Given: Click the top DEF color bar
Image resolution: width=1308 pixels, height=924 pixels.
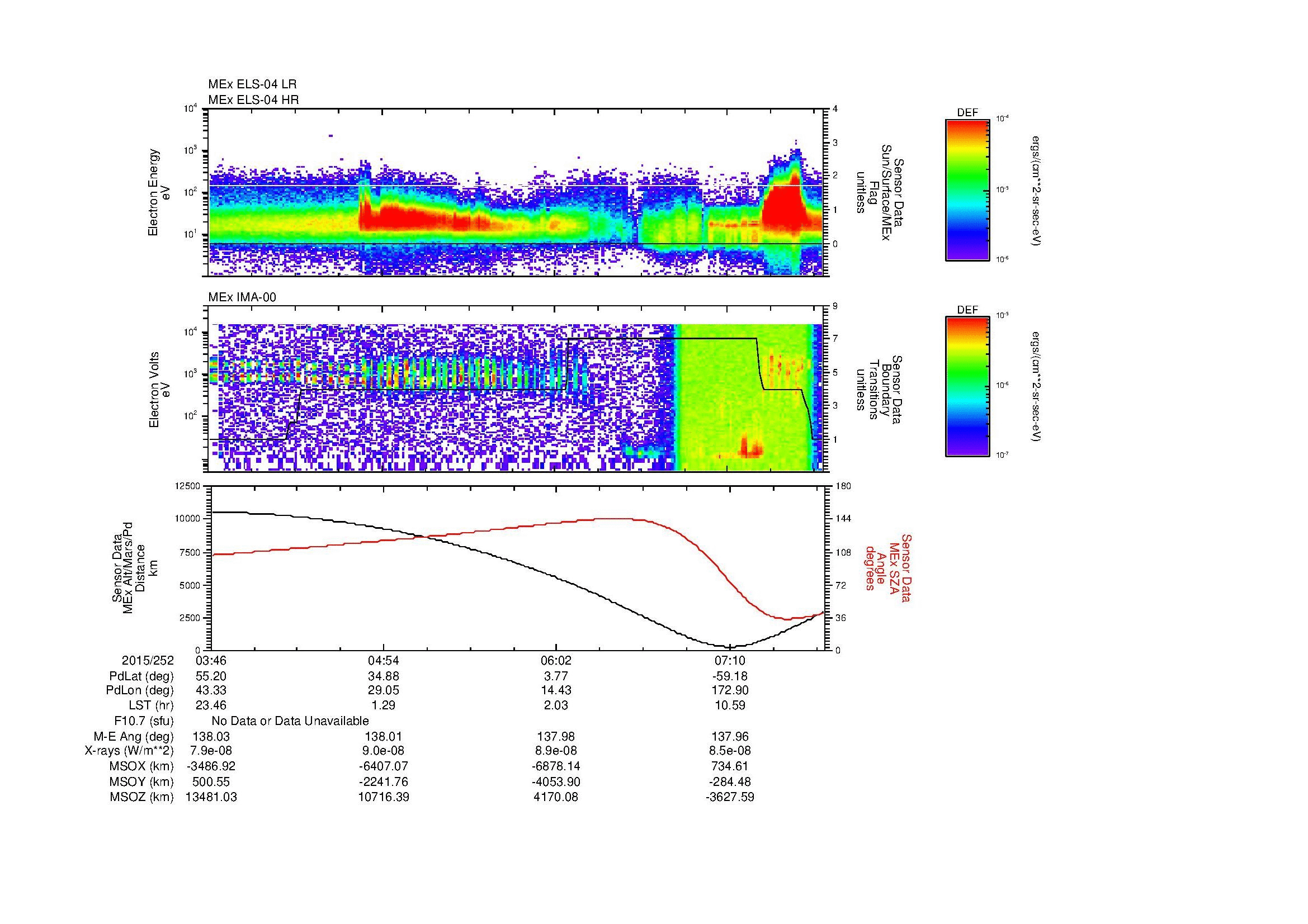Looking at the screenshot, I should tap(967, 189).
